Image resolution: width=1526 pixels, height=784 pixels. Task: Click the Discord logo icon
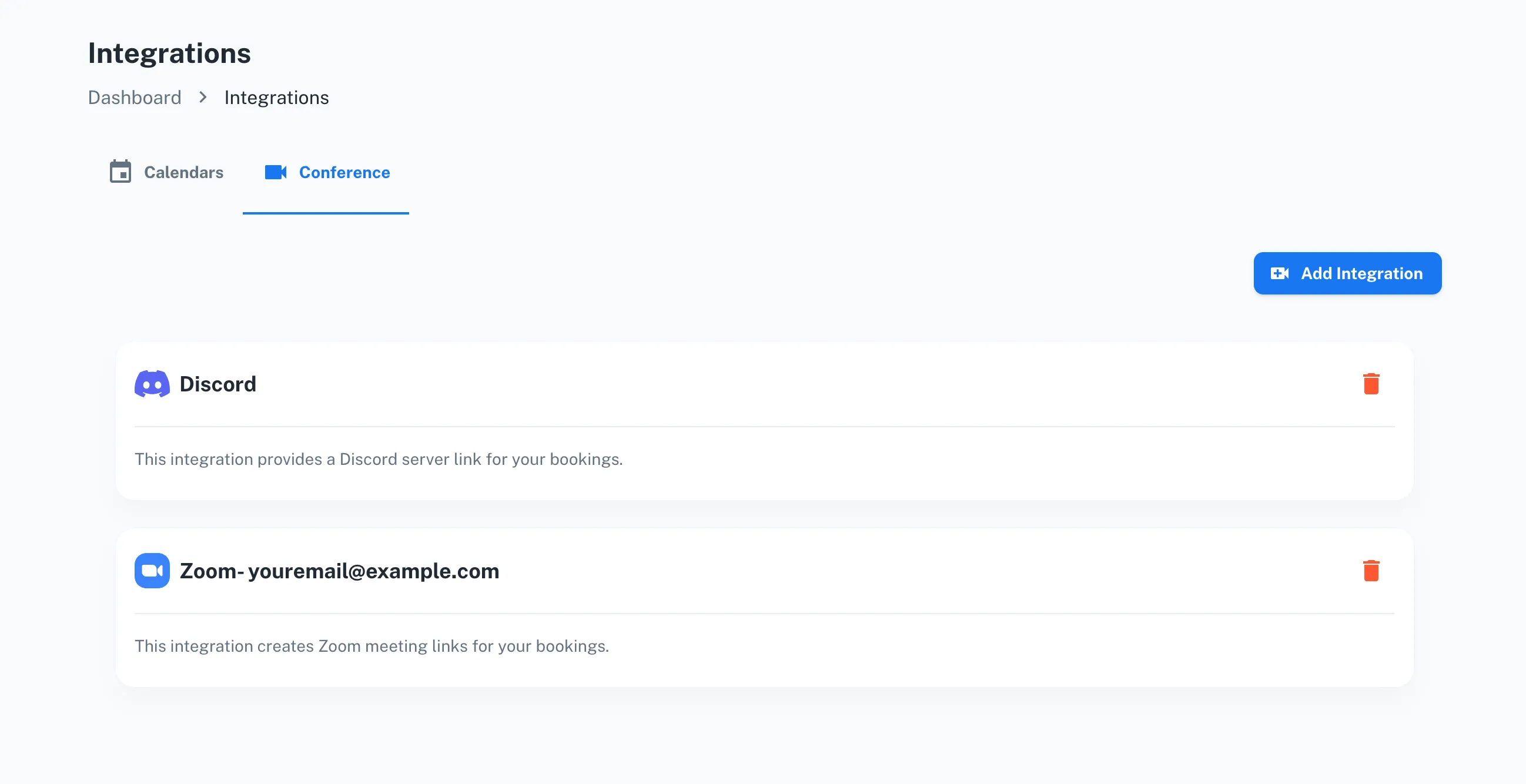point(152,384)
